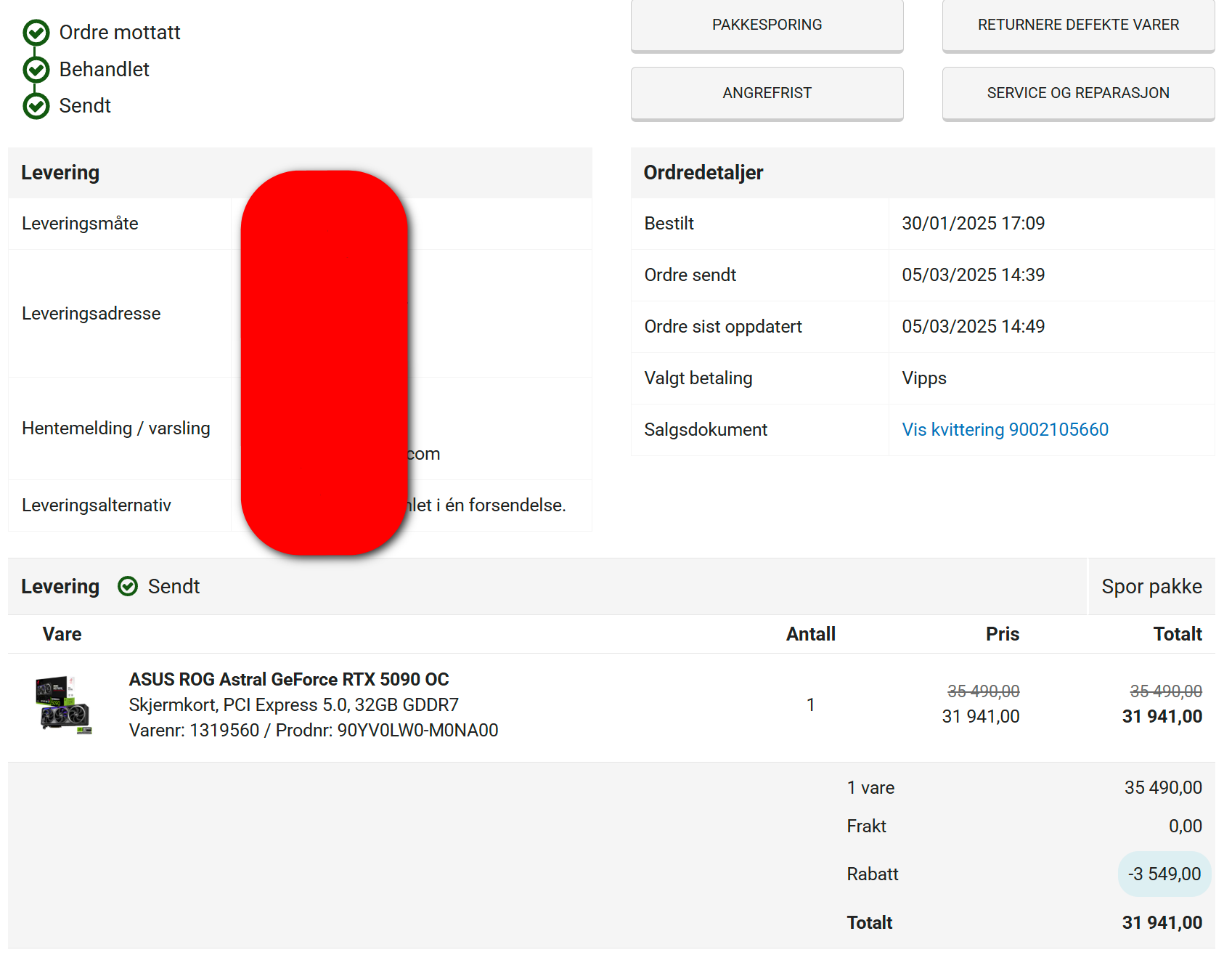Image resolution: width=1232 pixels, height=963 pixels.
Task: Select the Frakt value 0,00
Action: (x=1185, y=826)
